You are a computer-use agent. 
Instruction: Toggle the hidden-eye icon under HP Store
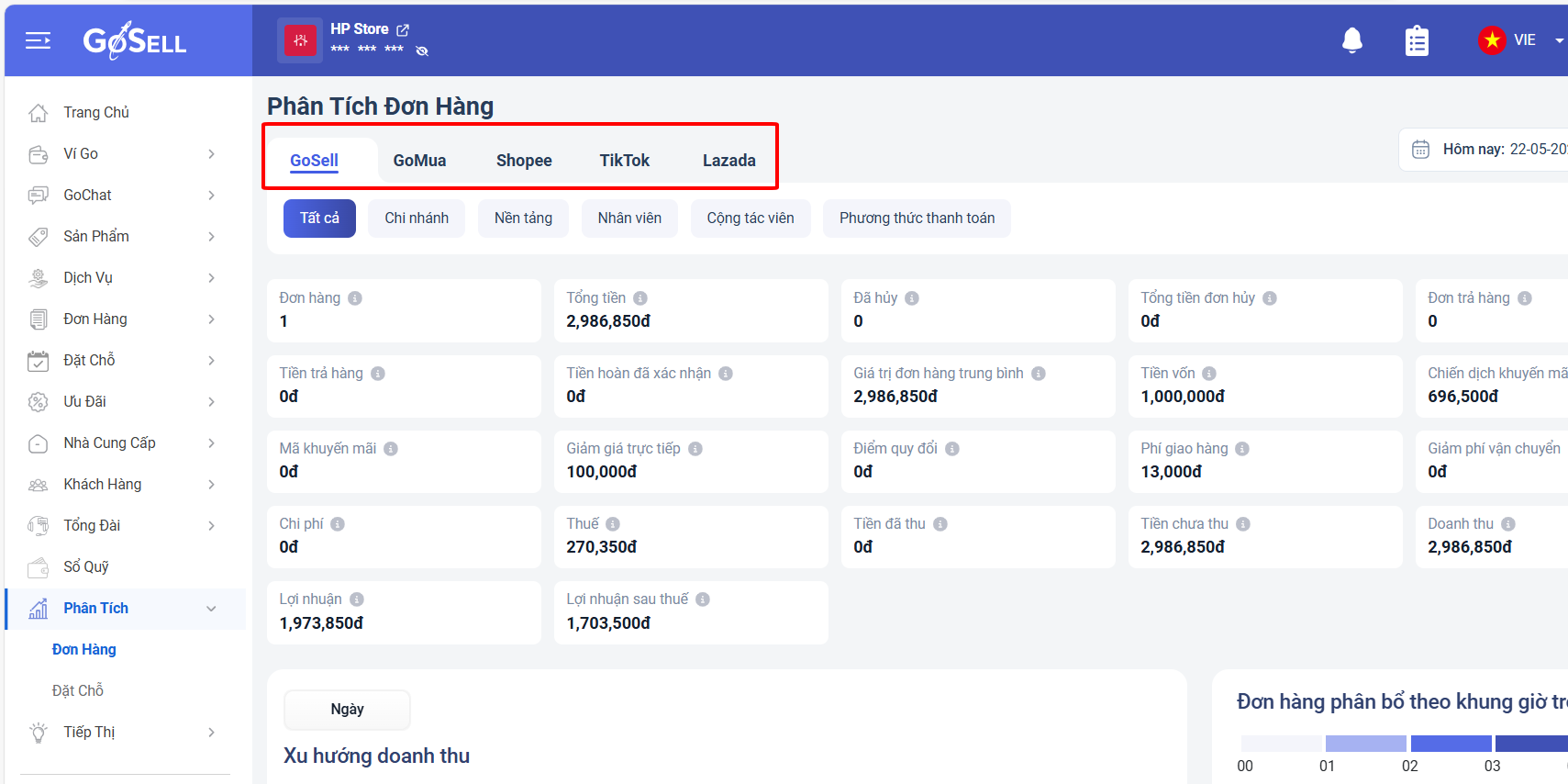[x=422, y=50]
